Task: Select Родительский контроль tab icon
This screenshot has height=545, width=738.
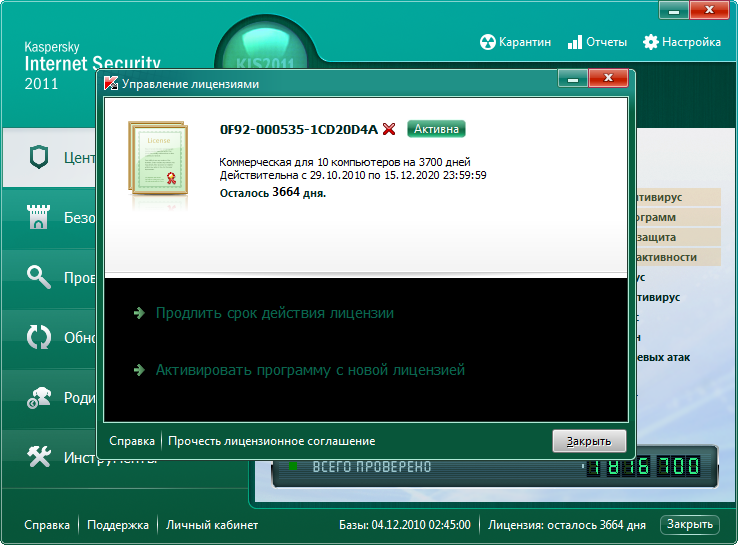Action: click(39, 398)
